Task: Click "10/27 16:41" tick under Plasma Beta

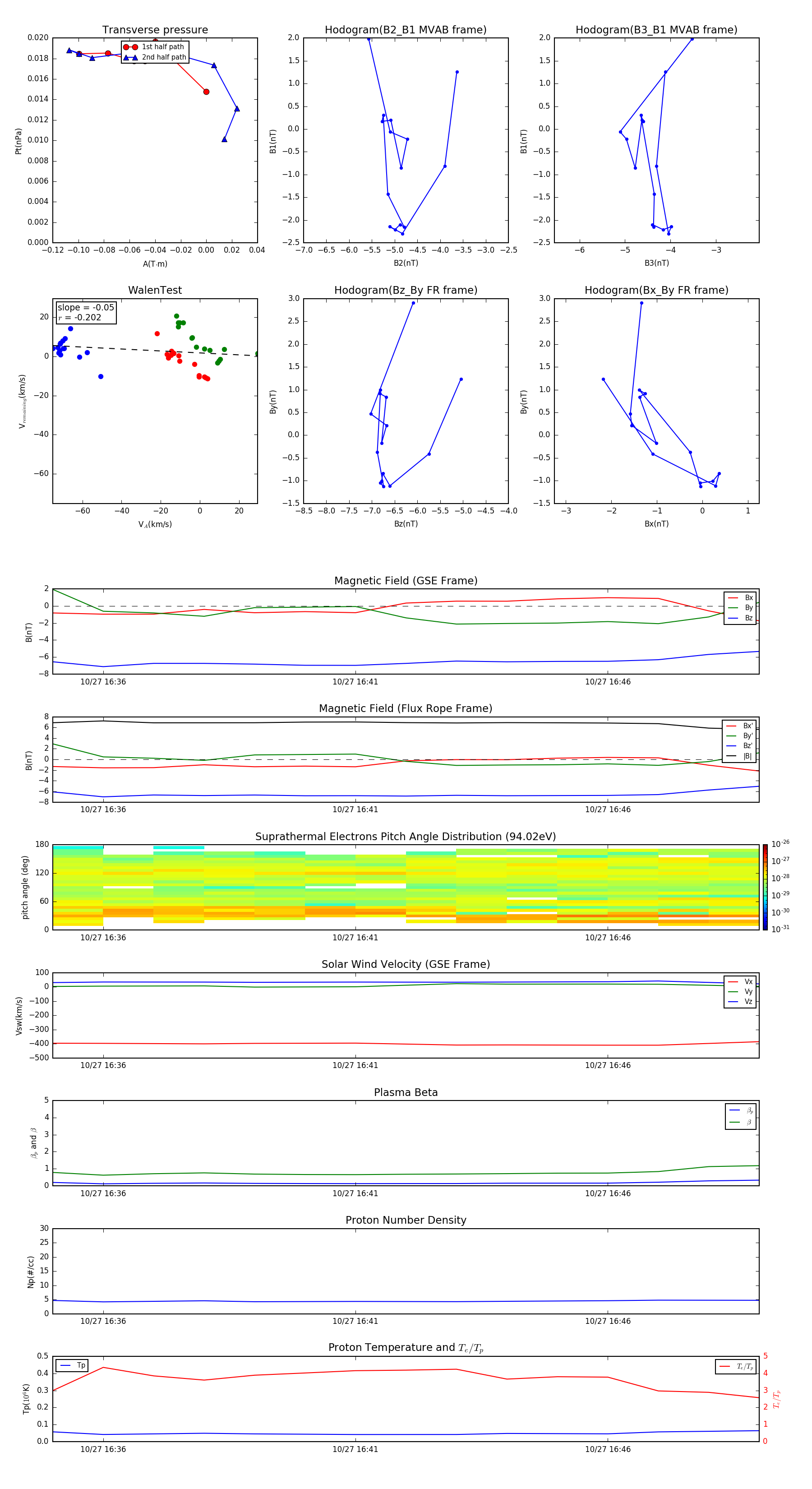Action: point(355,1193)
